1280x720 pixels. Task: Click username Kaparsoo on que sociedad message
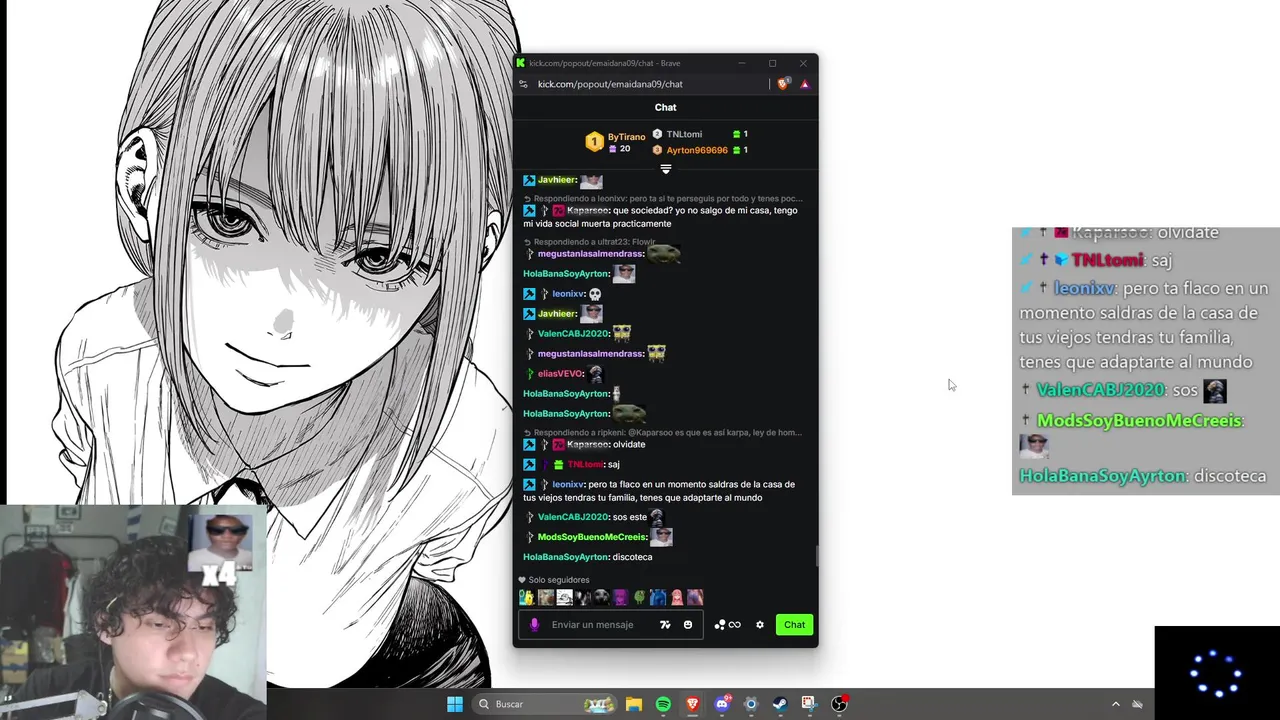pyautogui.click(x=587, y=211)
